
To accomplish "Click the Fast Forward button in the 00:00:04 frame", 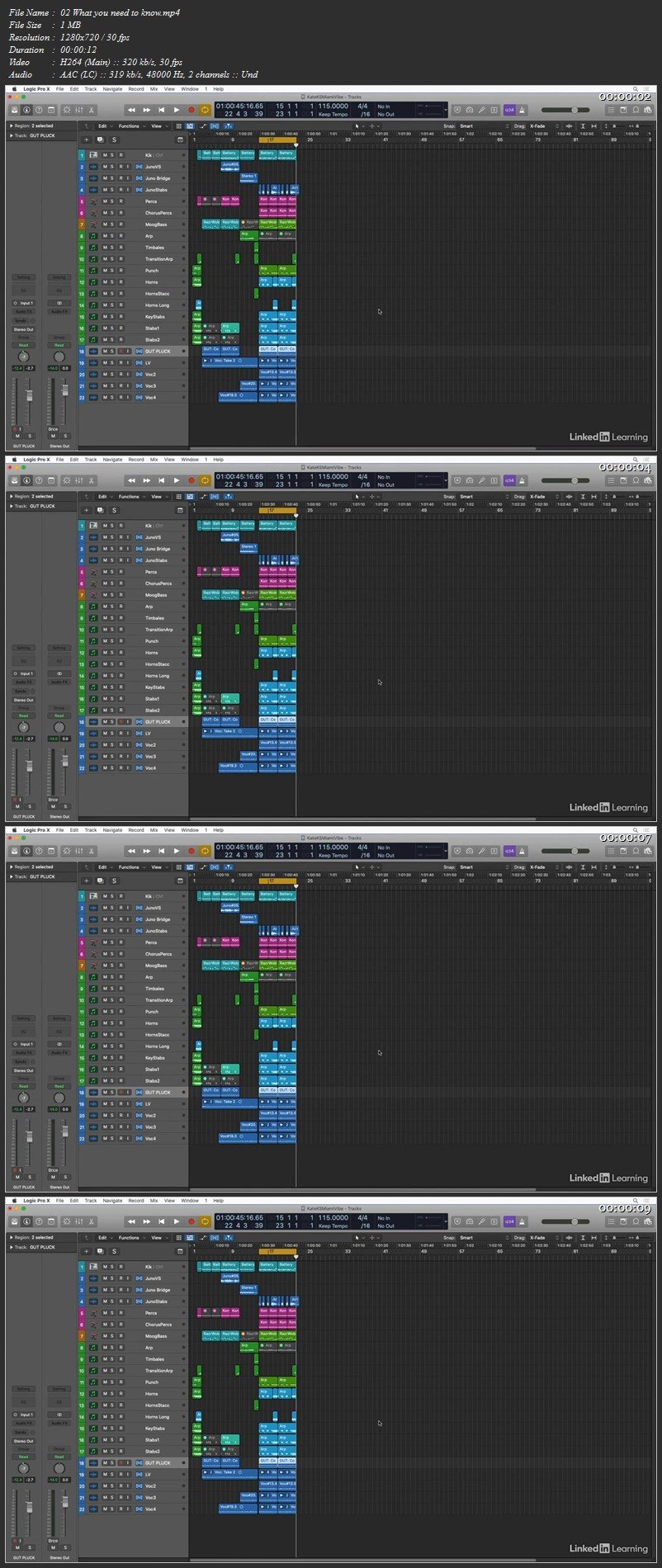I will coord(147,480).
